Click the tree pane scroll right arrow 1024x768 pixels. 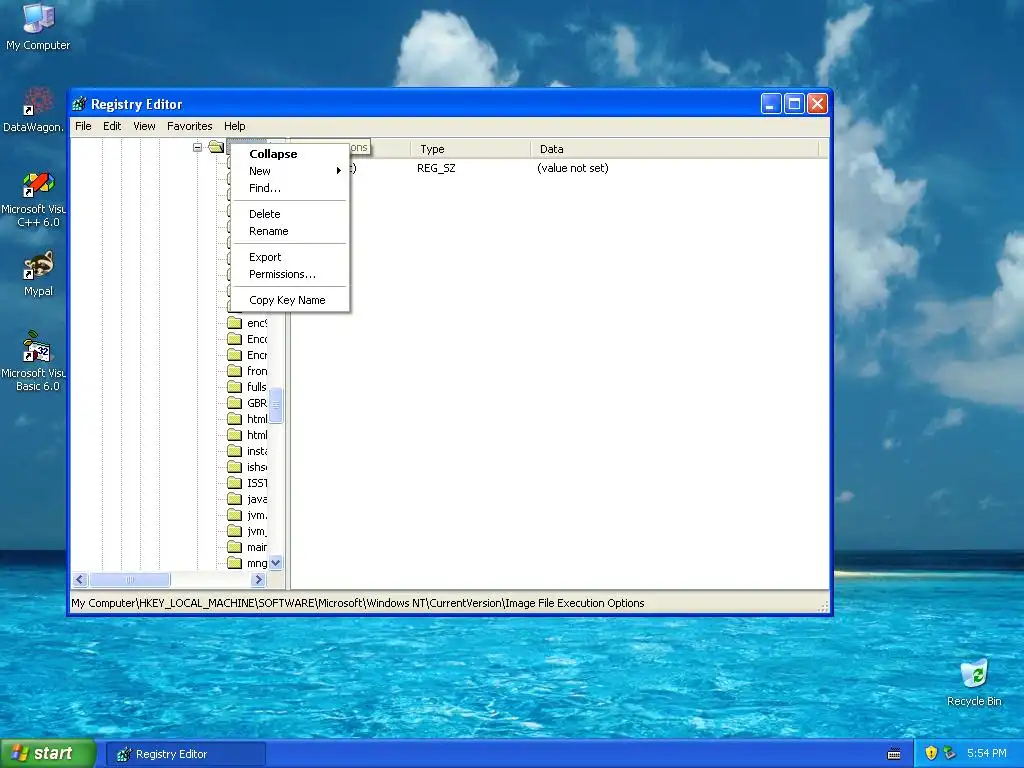(x=258, y=579)
